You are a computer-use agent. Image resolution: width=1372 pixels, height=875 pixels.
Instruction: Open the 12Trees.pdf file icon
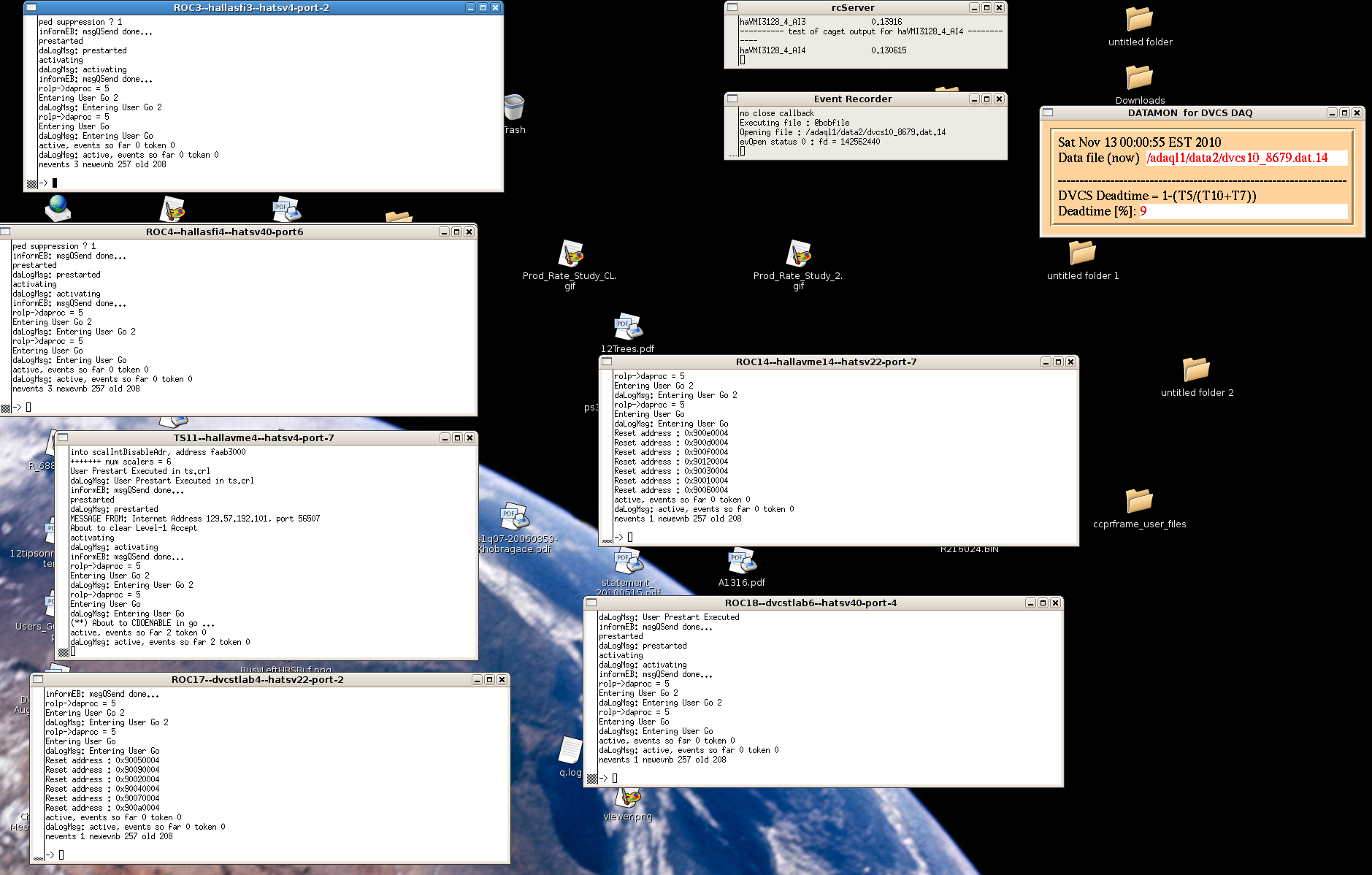627,326
